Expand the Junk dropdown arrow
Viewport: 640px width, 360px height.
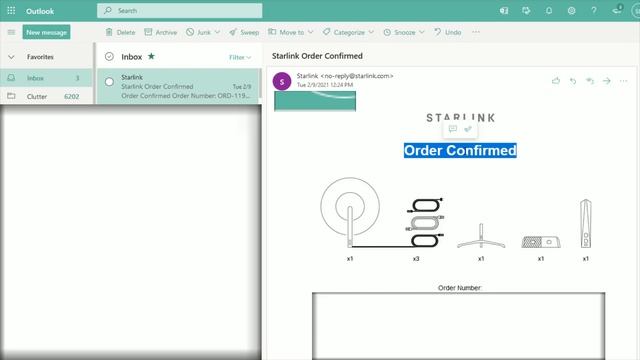point(217,32)
